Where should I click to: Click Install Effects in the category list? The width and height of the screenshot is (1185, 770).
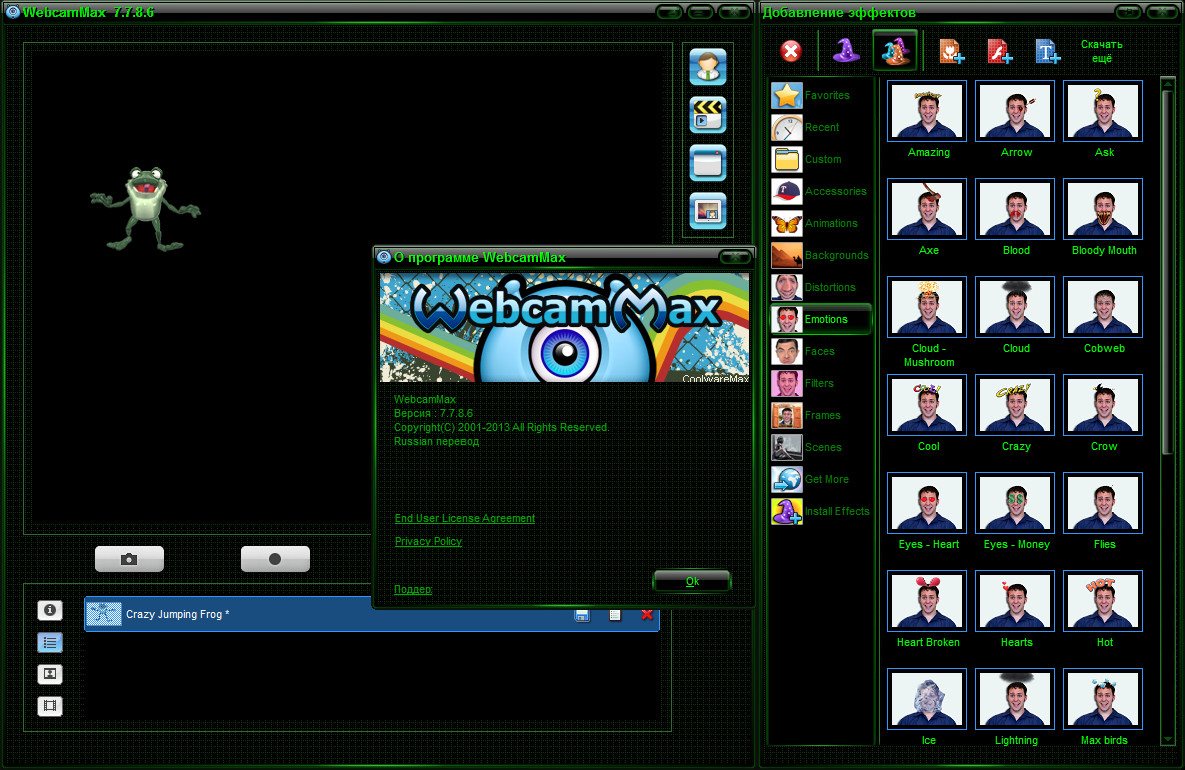pos(821,511)
